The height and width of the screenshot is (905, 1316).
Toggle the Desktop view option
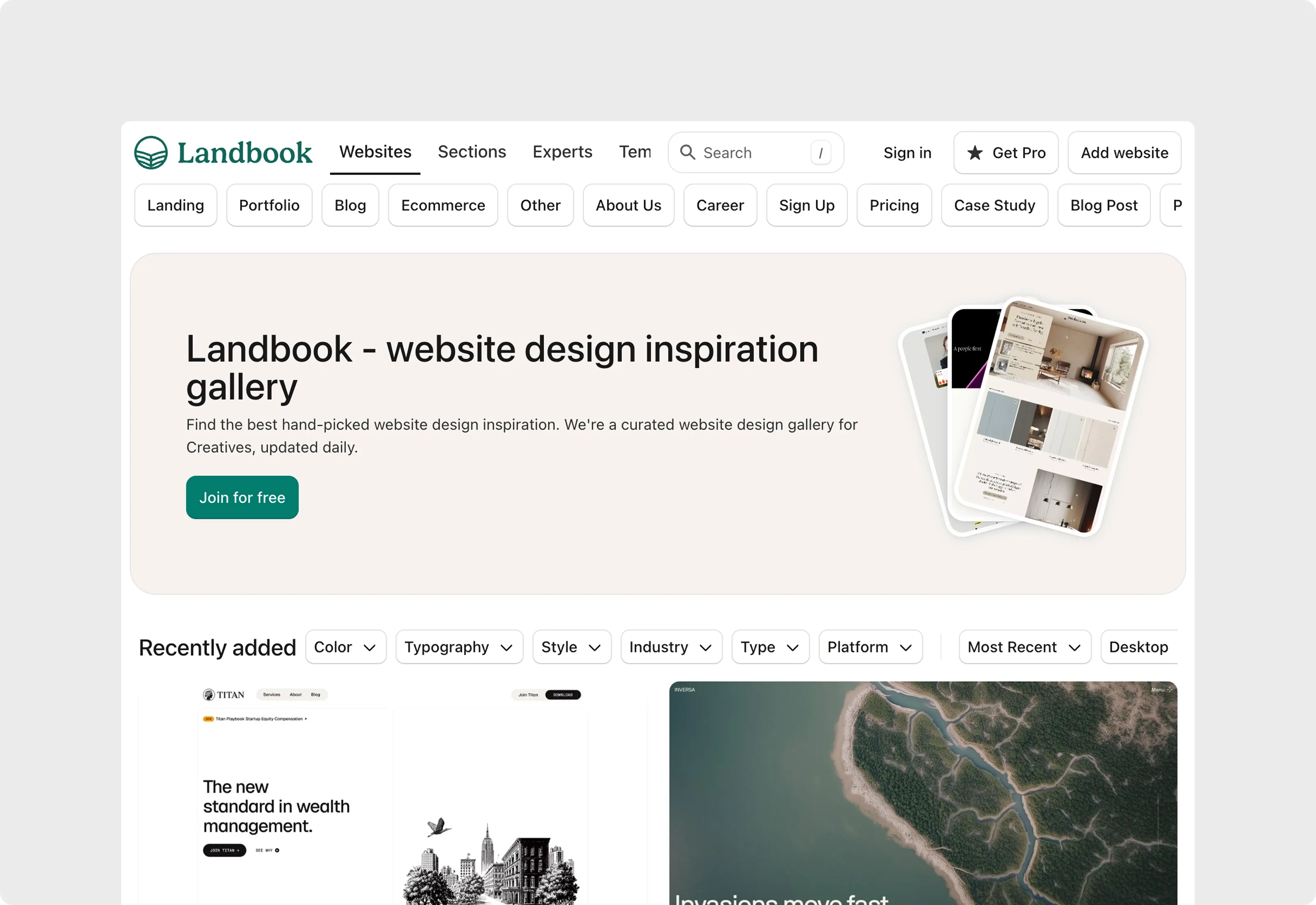tap(1138, 647)
